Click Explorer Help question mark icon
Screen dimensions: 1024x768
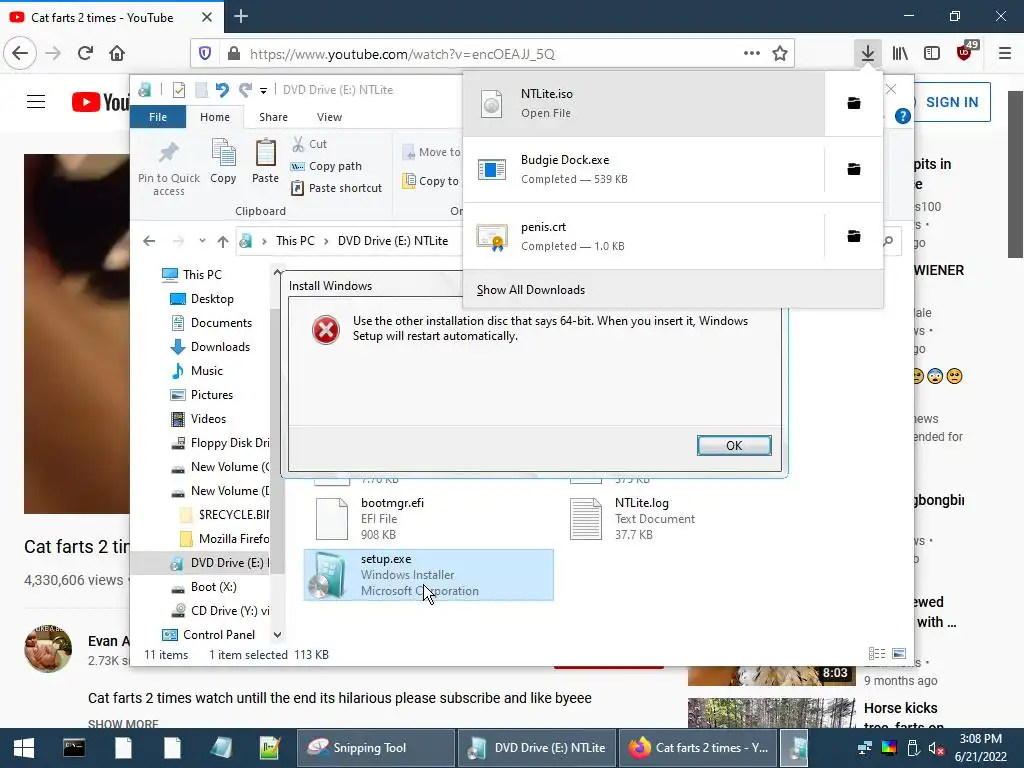click(903, 116)
